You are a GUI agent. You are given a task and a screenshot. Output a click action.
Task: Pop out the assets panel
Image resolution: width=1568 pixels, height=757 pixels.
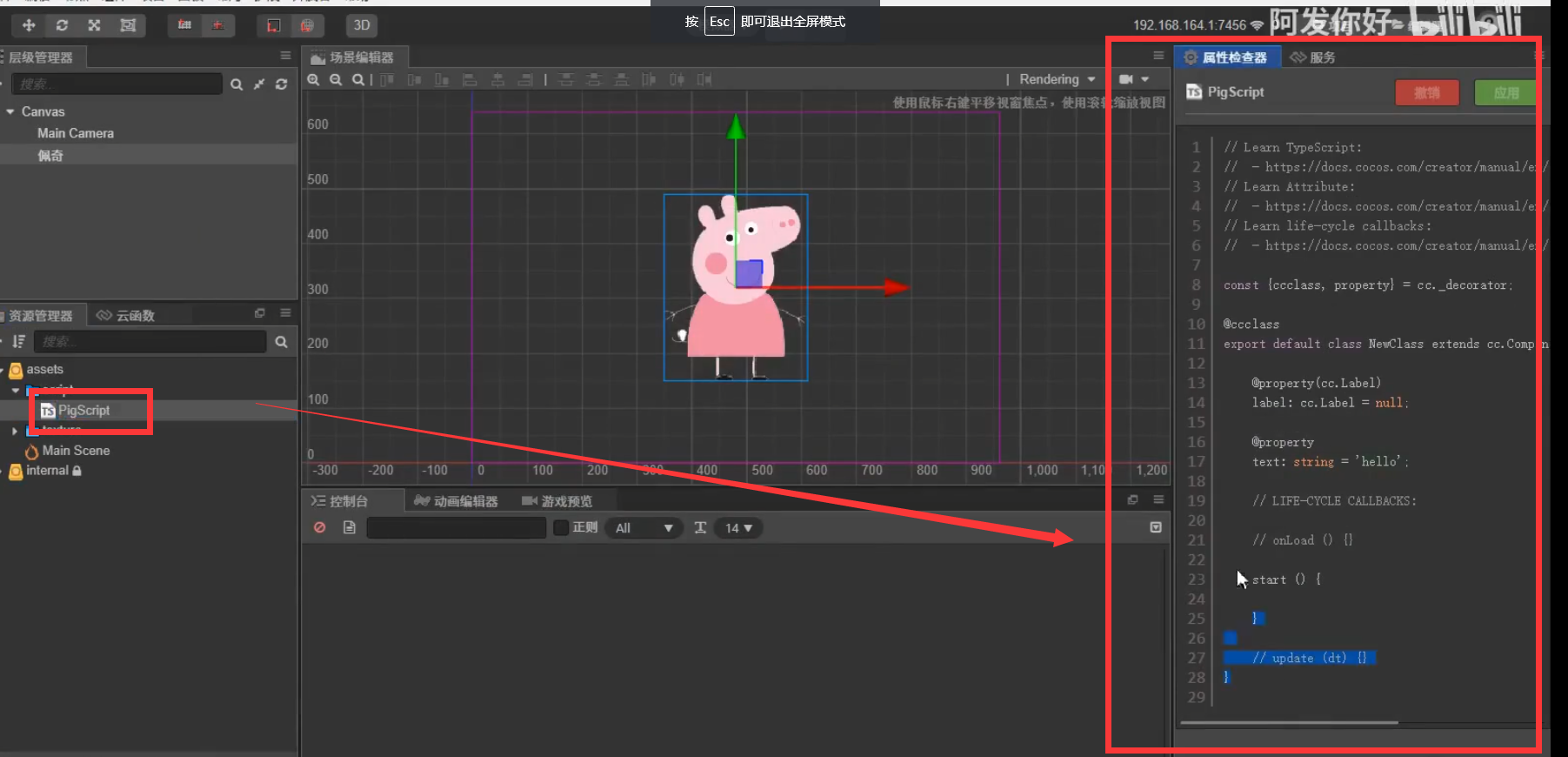tap(259, 313)
